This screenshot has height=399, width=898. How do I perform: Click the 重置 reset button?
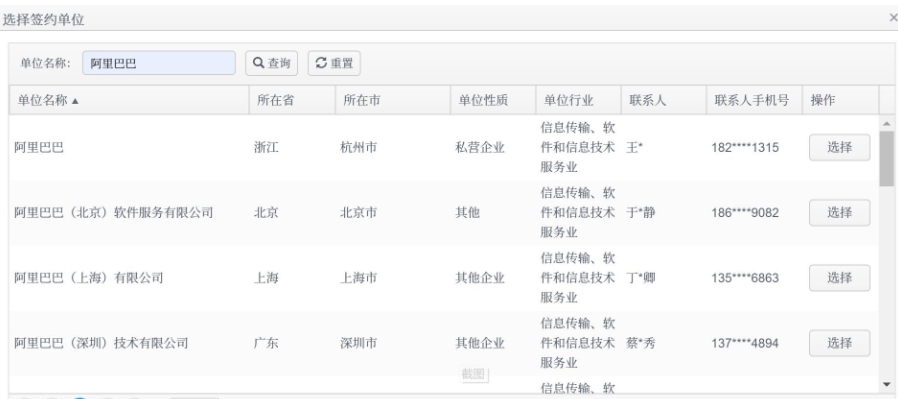[x=334, y=63]
